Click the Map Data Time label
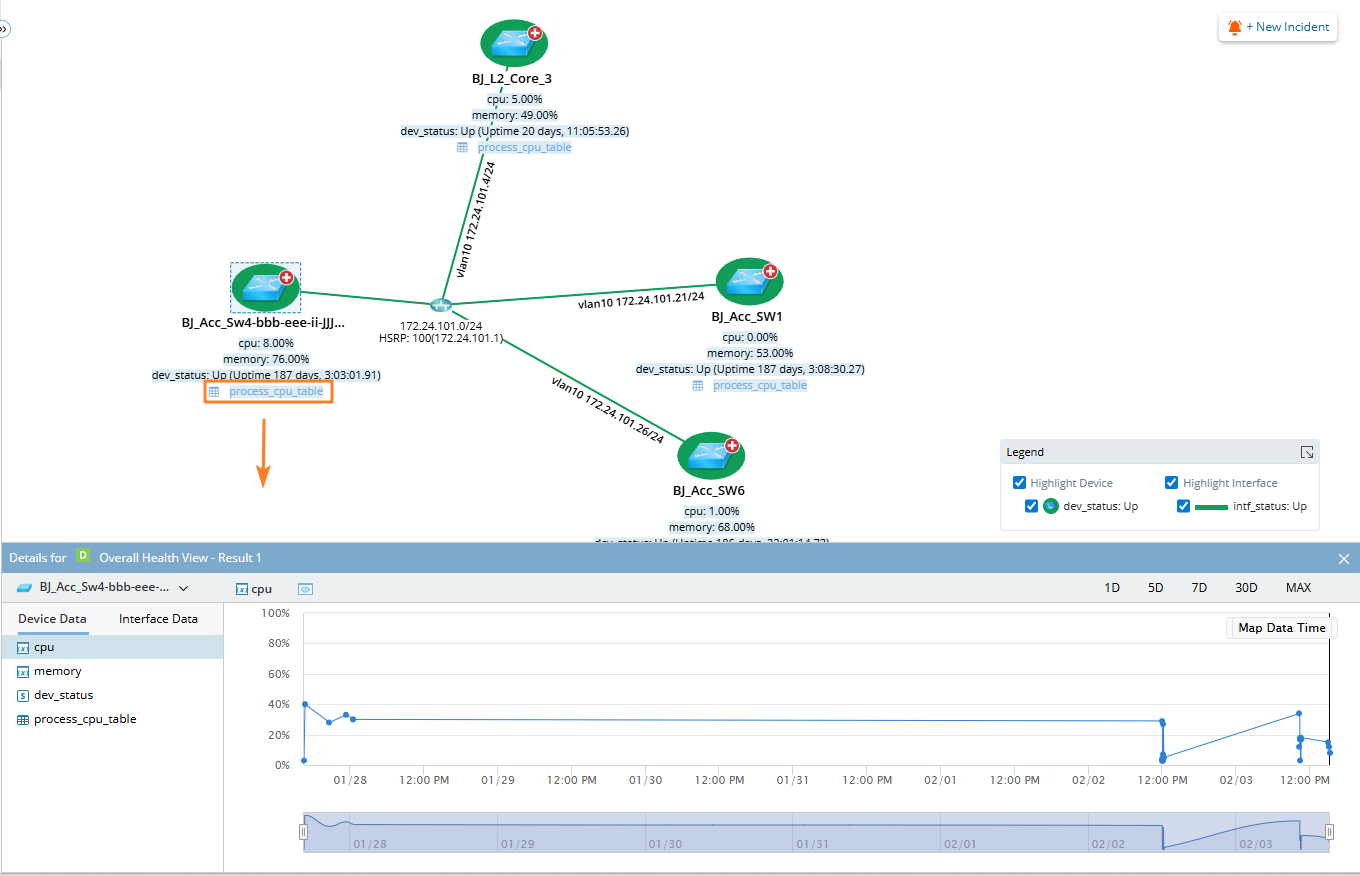 pos(1282,628)
